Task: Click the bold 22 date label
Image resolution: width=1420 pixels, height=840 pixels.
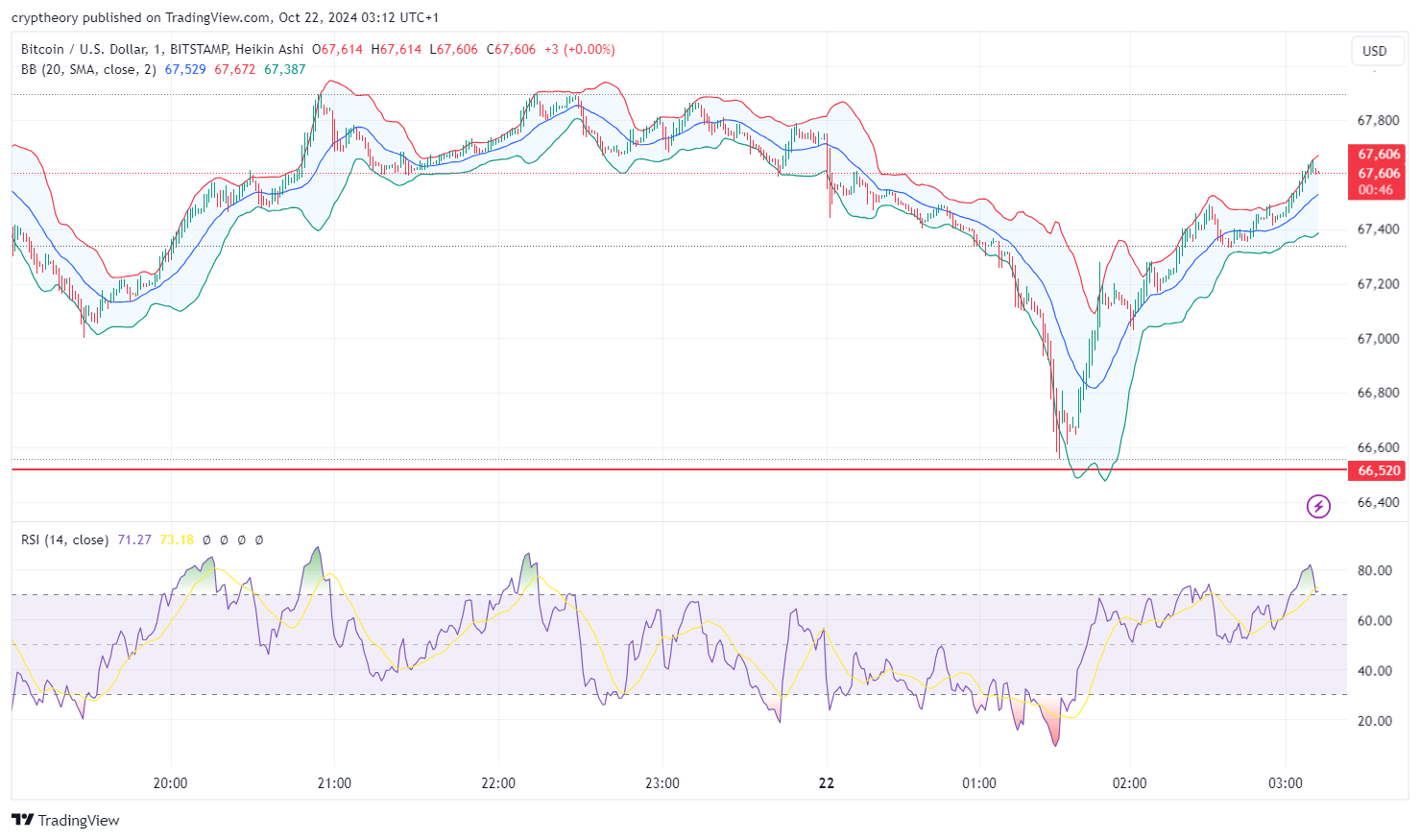Action: (827, 783)
